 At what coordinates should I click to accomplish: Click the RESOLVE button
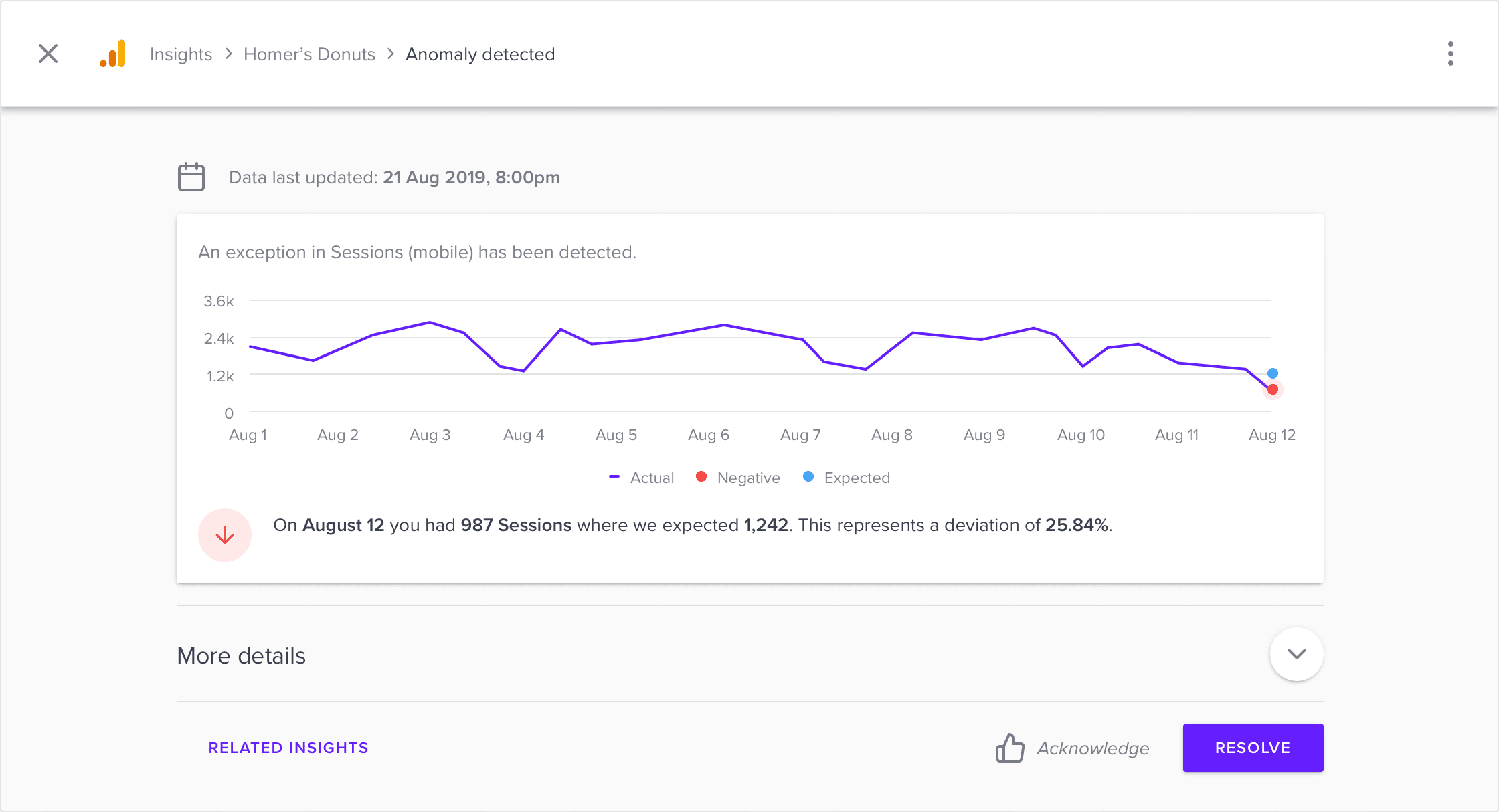1253,748
